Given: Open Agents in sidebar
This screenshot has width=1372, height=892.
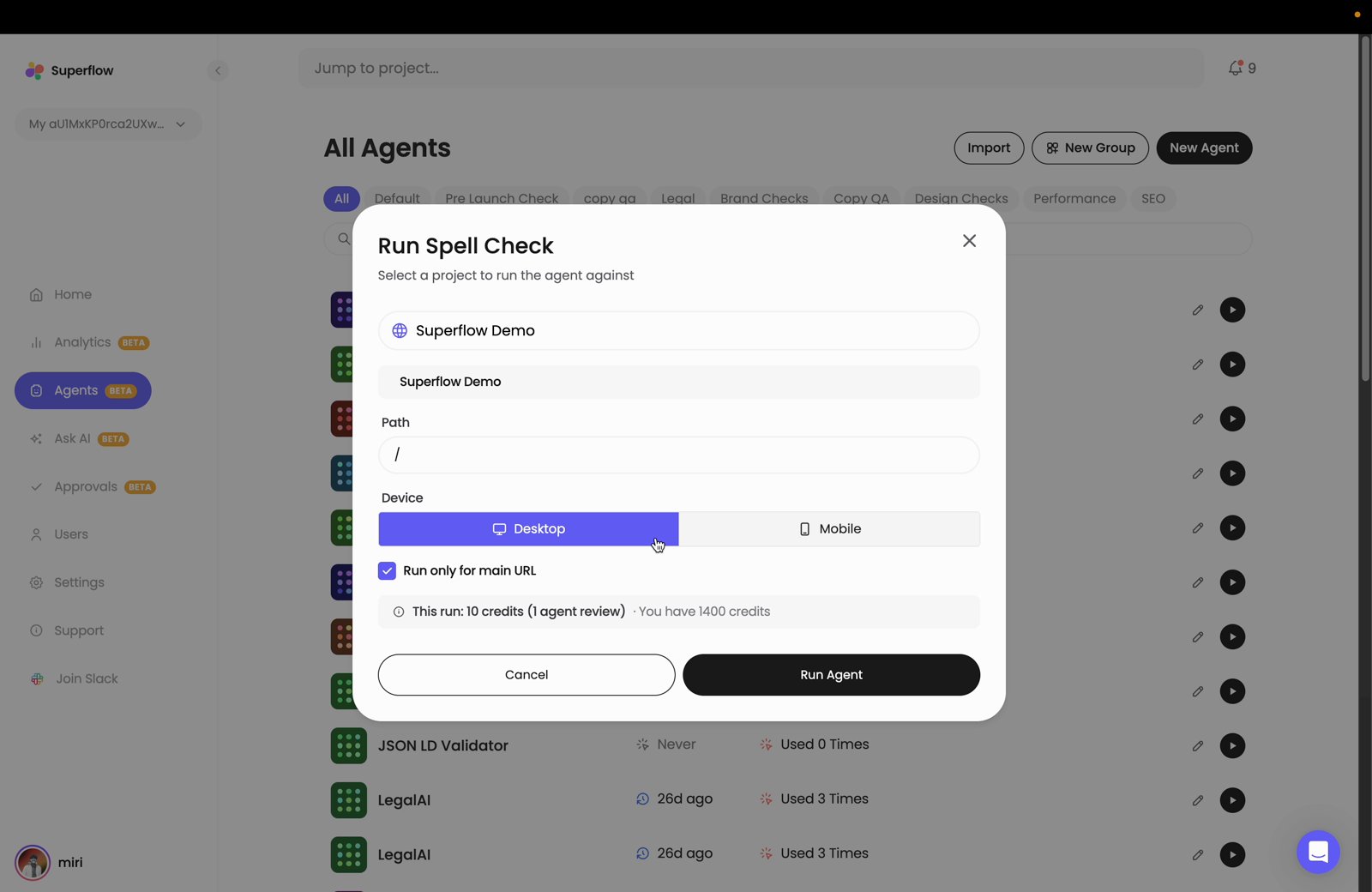Looking at the screenshot, I should [83, 390].
